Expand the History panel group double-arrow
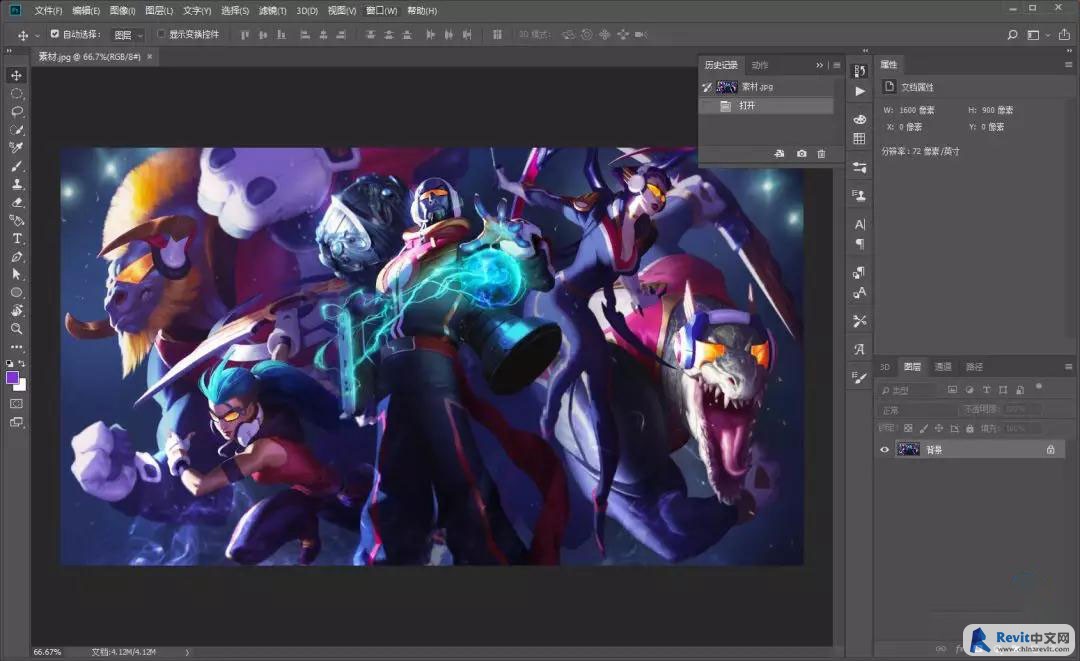Image resolution: width=1080 pixels, height=661 pixels. (x=820, y=65)
